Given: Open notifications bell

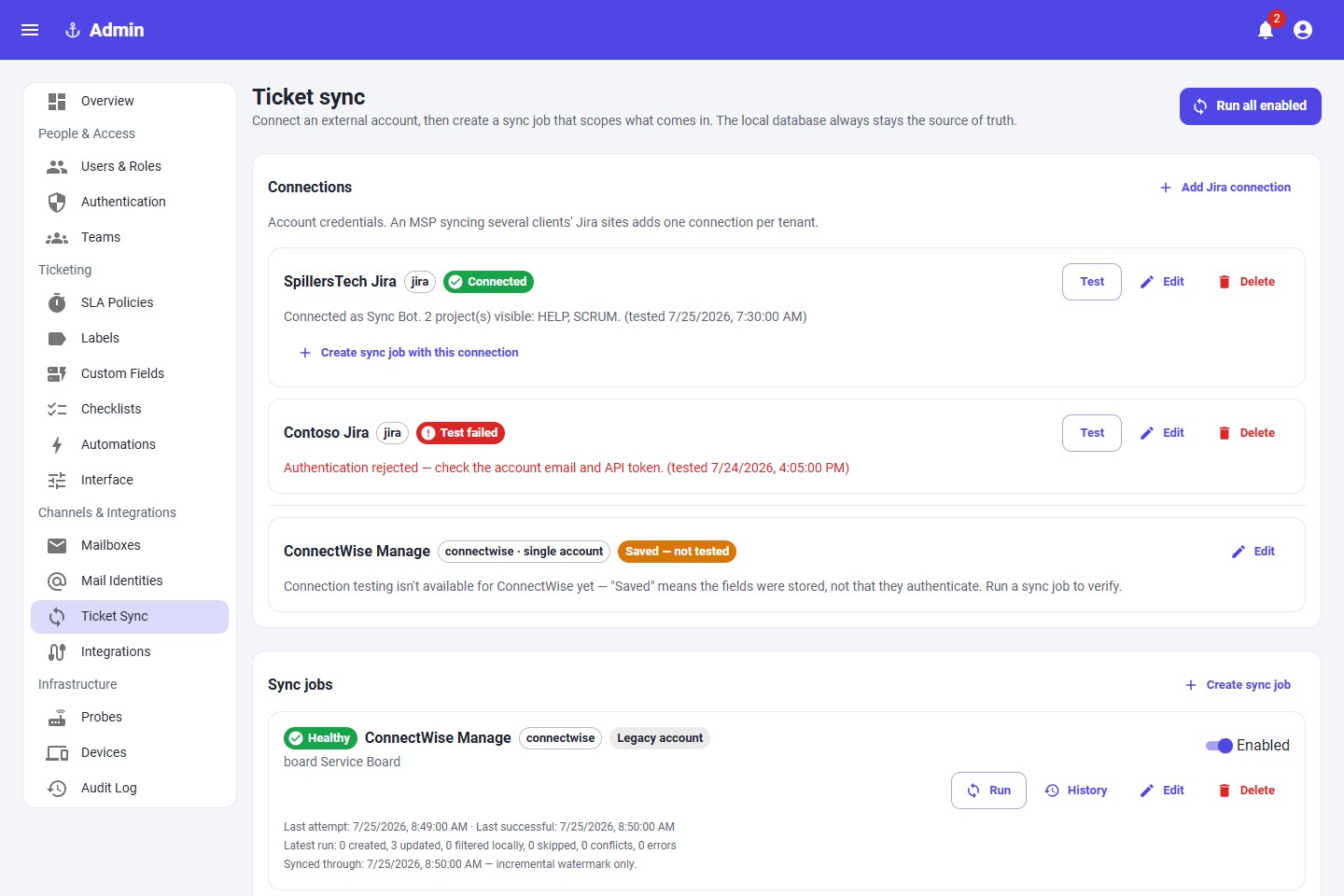Looking at the screenshot, I should pyautogui.click(x=1266, y=30).
